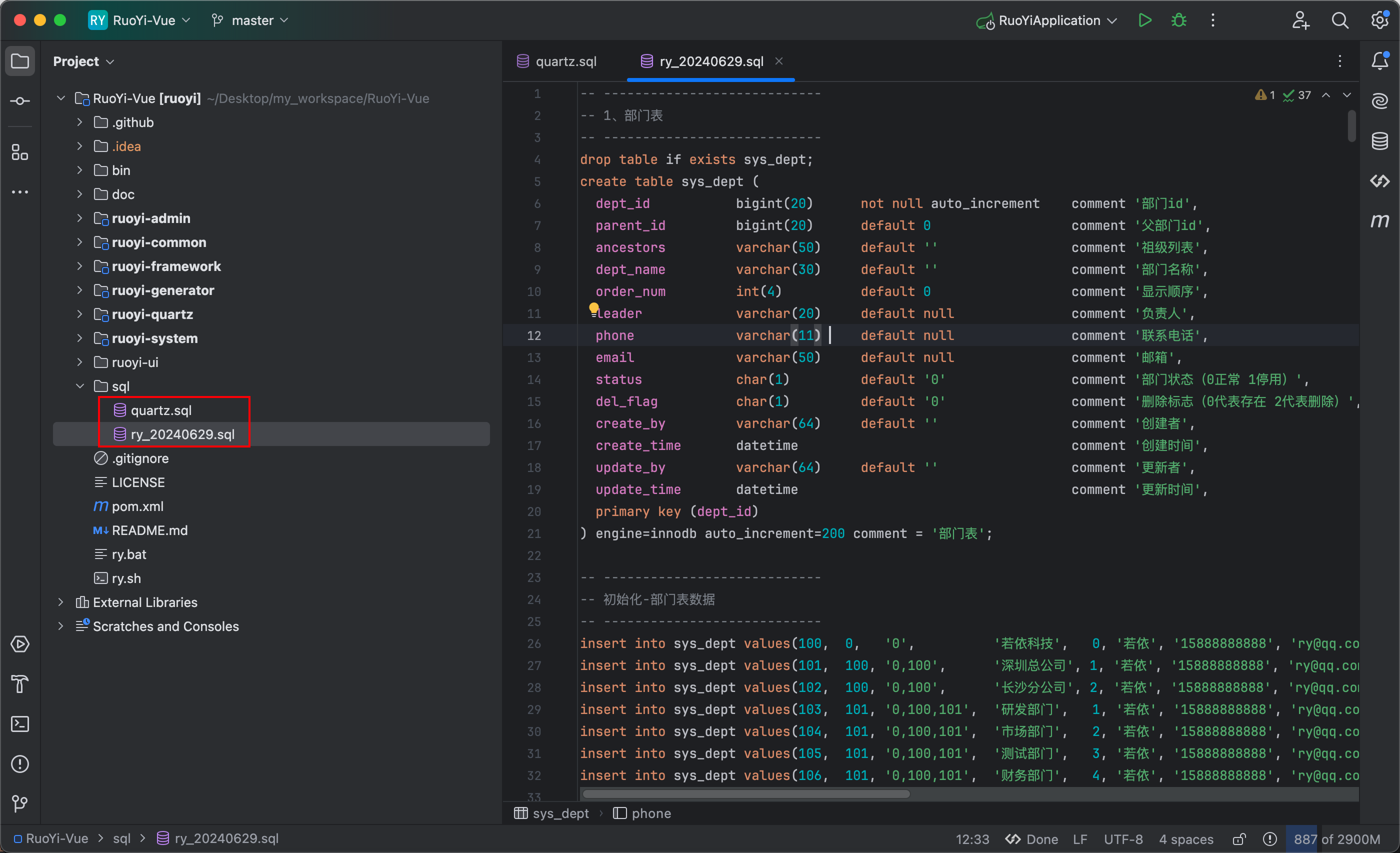Open the Structure tool window

click(x=20, y=152)
